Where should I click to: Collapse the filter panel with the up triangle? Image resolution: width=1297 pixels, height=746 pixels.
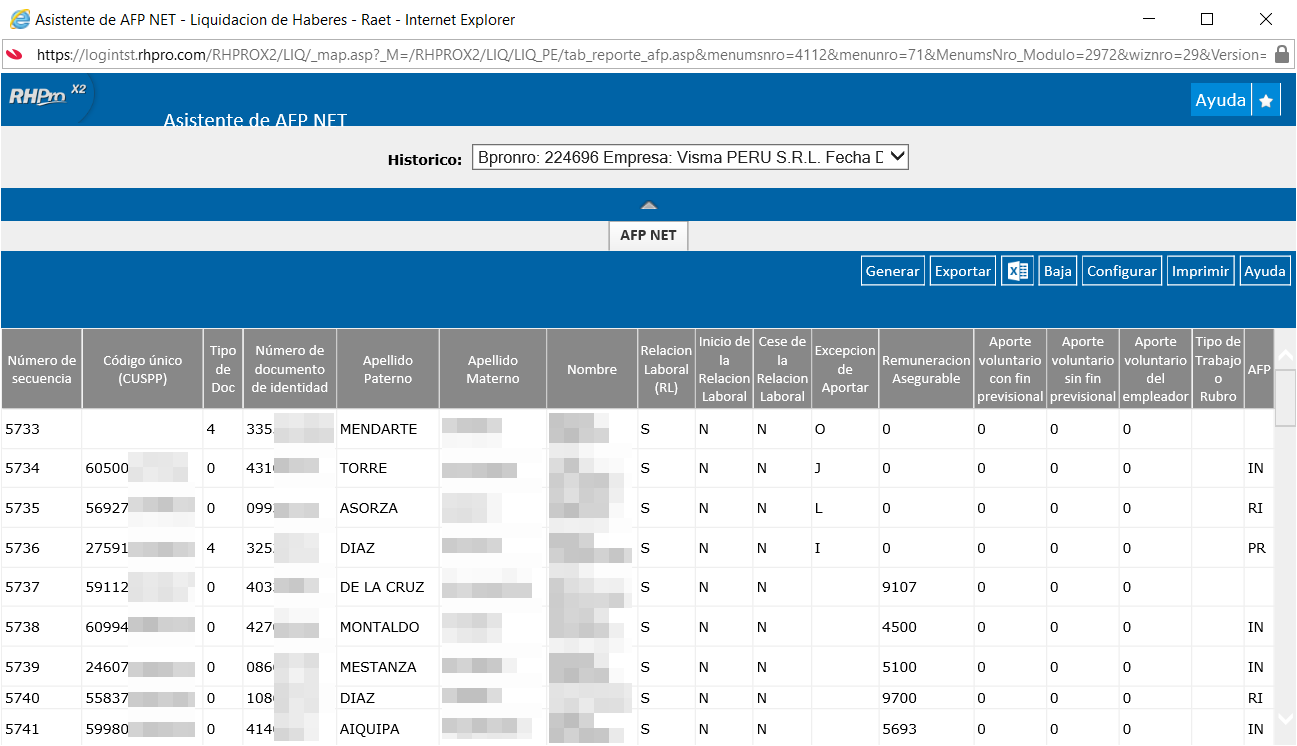[649, 205]
